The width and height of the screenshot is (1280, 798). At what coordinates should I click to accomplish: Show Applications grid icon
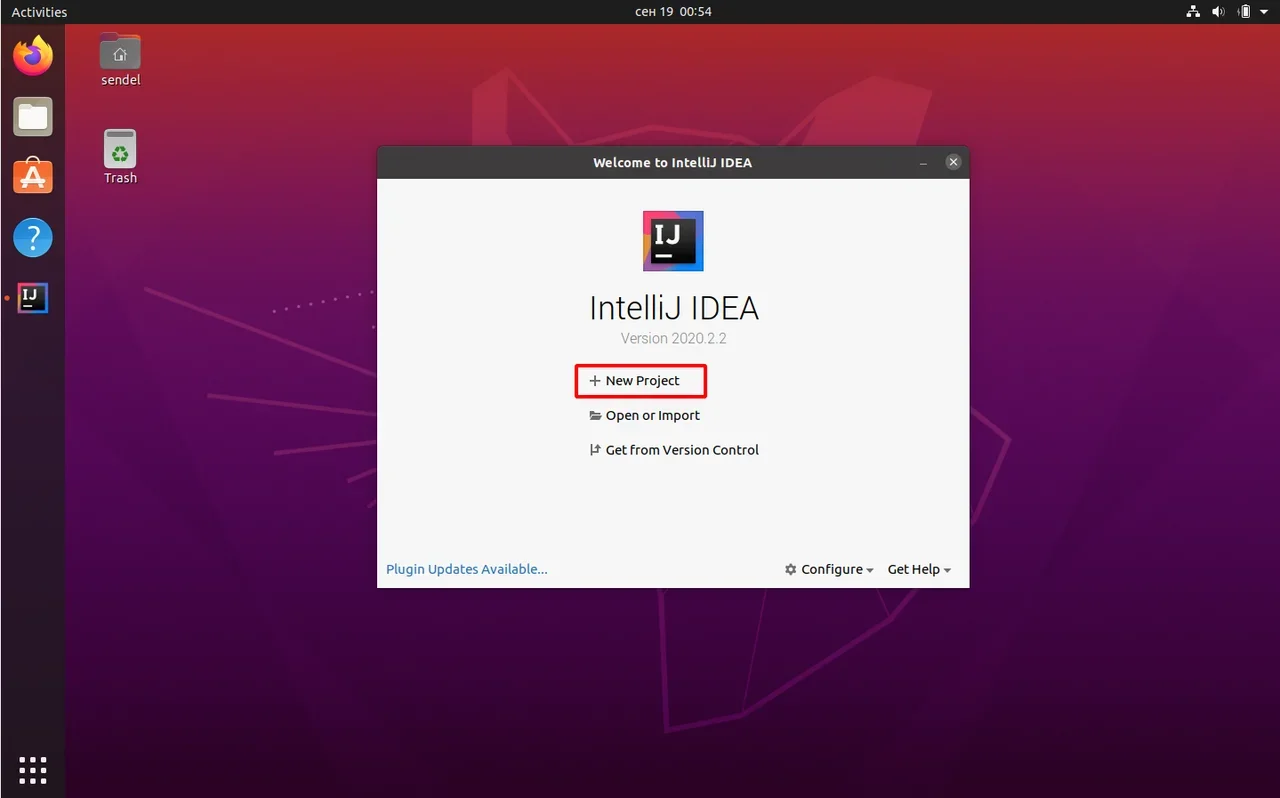point(33,770)
